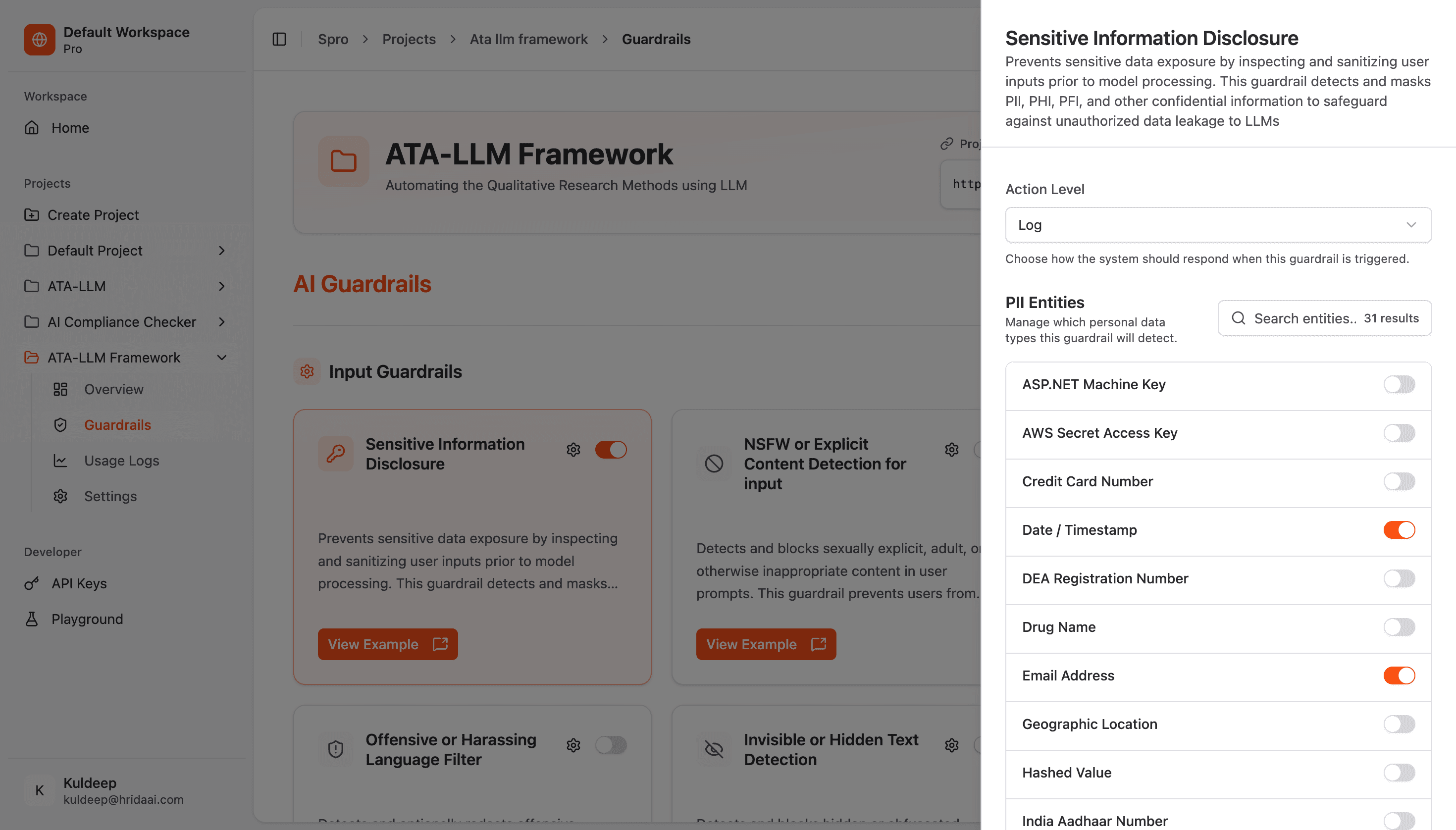The image size is (1456, 830).
Task: Click the sidebar collapse panel icon
Action: pos(279,39)
